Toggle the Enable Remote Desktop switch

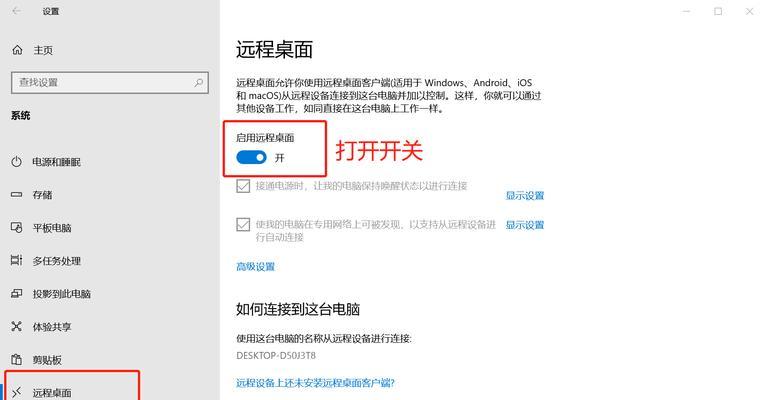[x=251, y=157]
